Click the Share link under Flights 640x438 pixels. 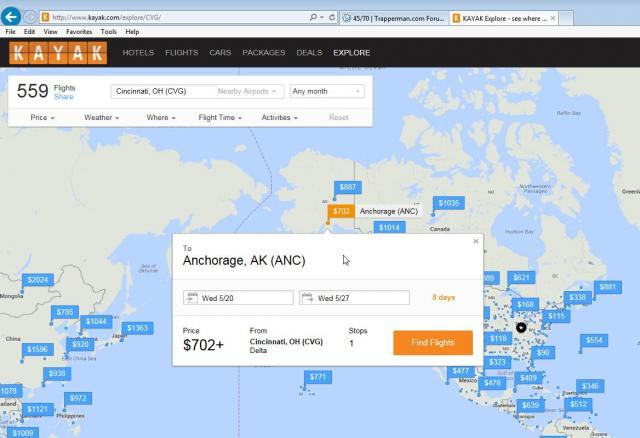tap(64, 97)
